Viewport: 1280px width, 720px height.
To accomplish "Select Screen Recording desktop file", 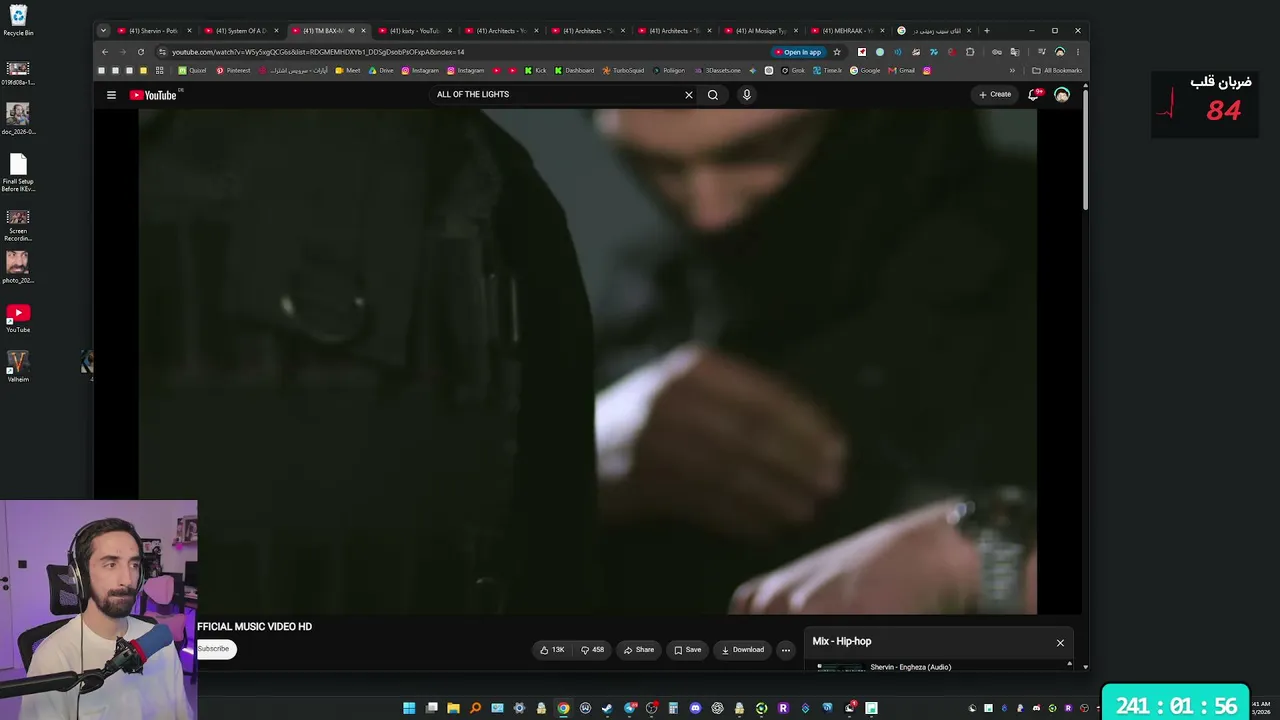I will point(18,225).
